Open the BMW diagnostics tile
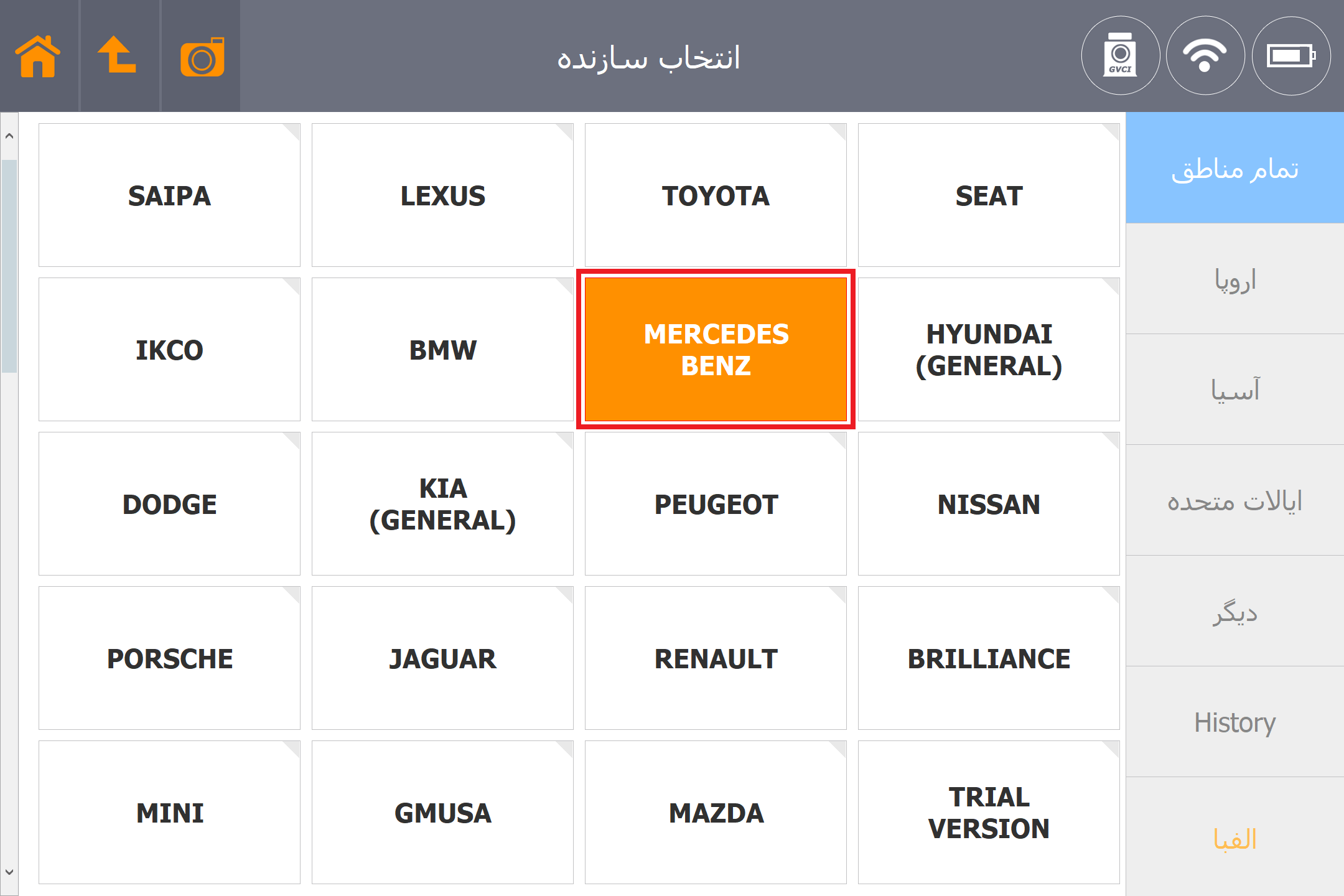Viewport: 1344px width, 896px height. point(442,350)
